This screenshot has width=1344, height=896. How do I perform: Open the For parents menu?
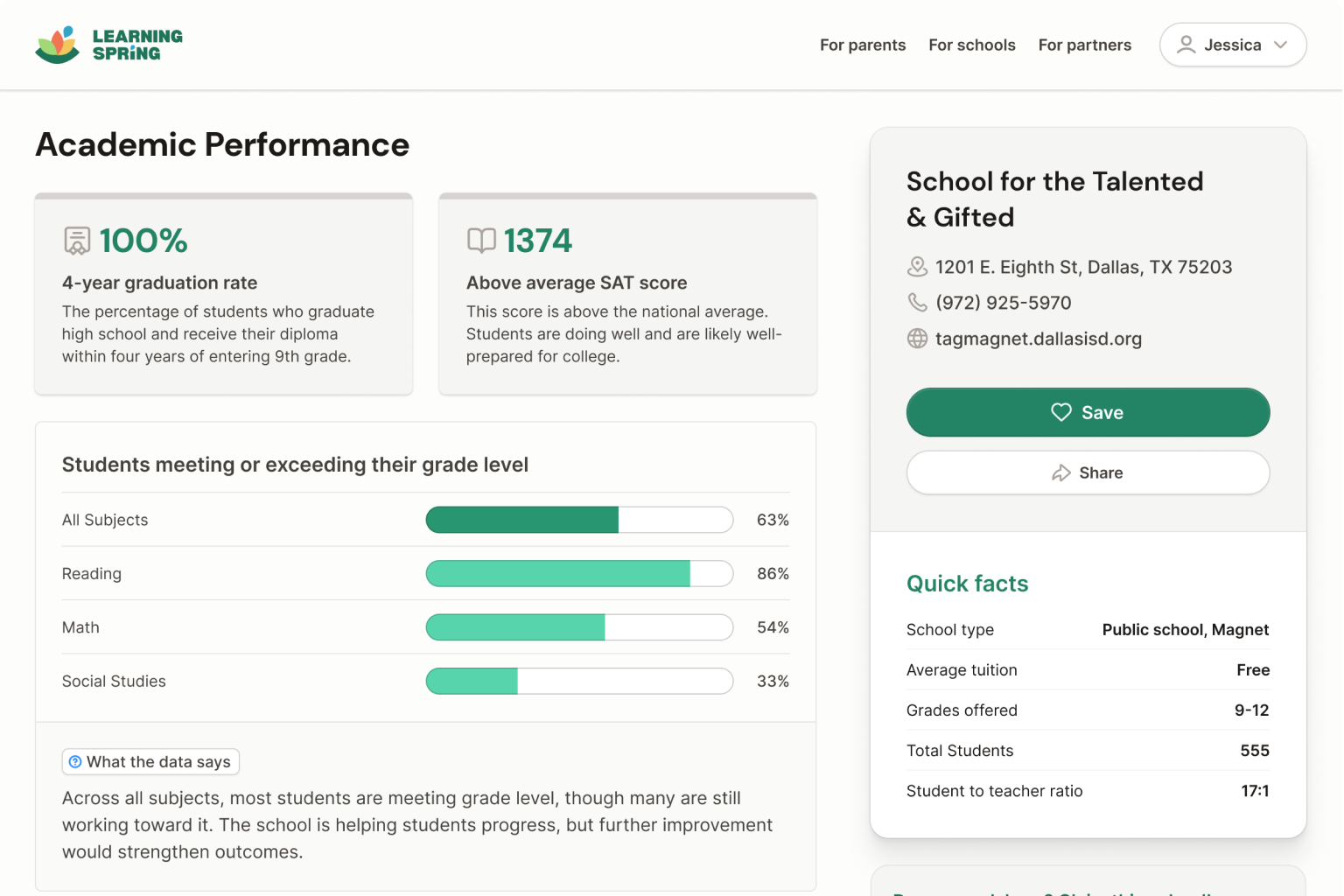(862, 45)
